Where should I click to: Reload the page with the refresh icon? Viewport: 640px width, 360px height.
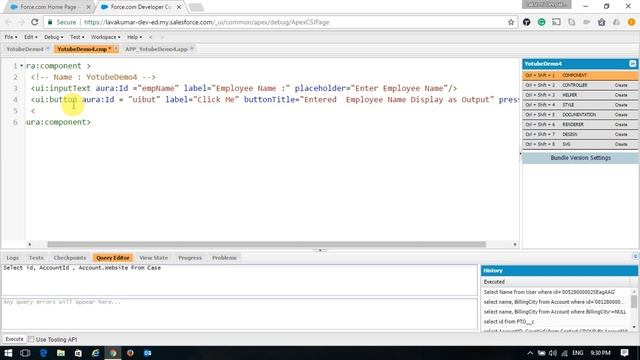click(35, 22)
